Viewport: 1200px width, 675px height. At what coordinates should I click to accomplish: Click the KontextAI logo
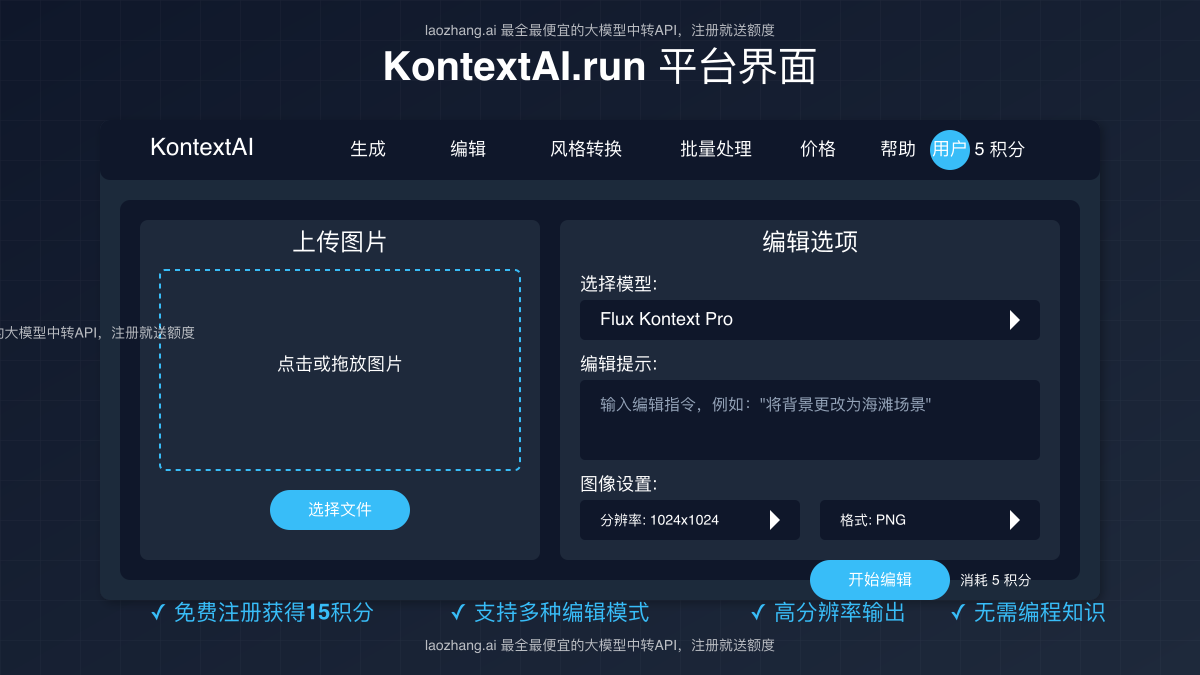pyautogui.click(x=202, y=147)
